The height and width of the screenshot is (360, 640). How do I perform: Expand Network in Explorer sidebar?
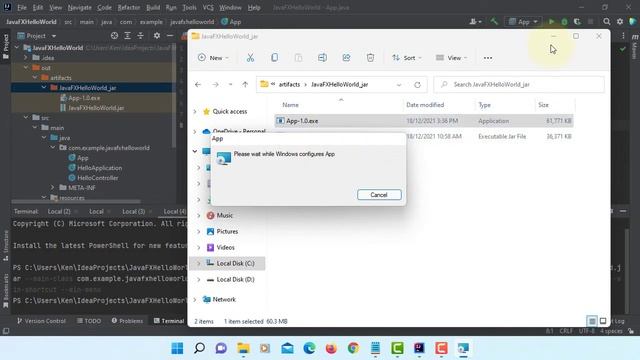click(195, 300)
